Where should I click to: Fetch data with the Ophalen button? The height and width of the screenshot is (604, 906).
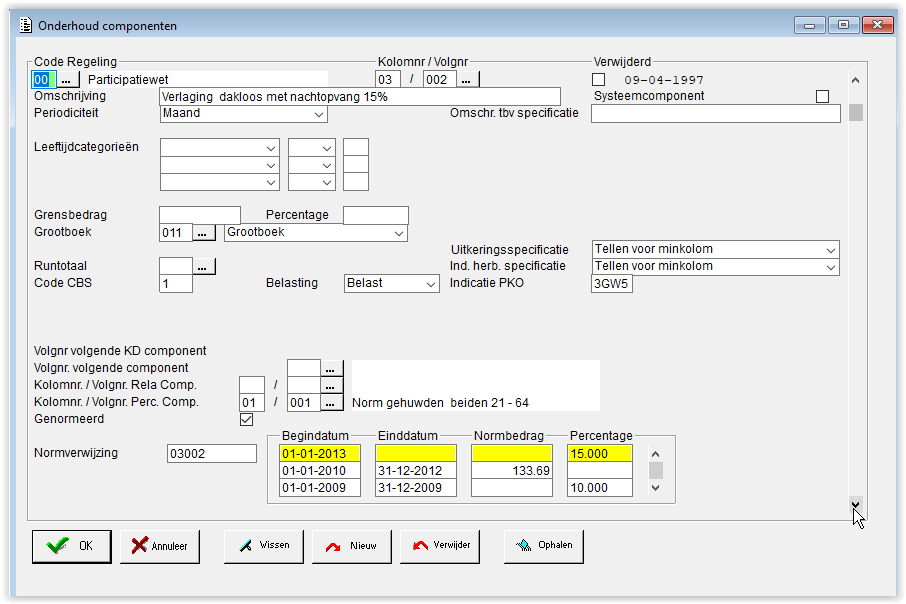pyautogui.click(x=544, y=546)
